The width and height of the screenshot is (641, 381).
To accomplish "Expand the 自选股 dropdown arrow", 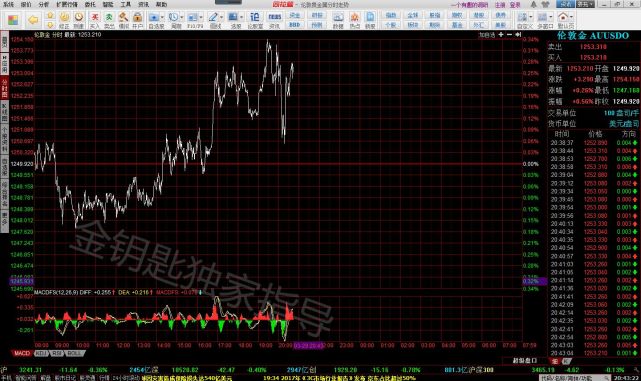I will (162, 17).
